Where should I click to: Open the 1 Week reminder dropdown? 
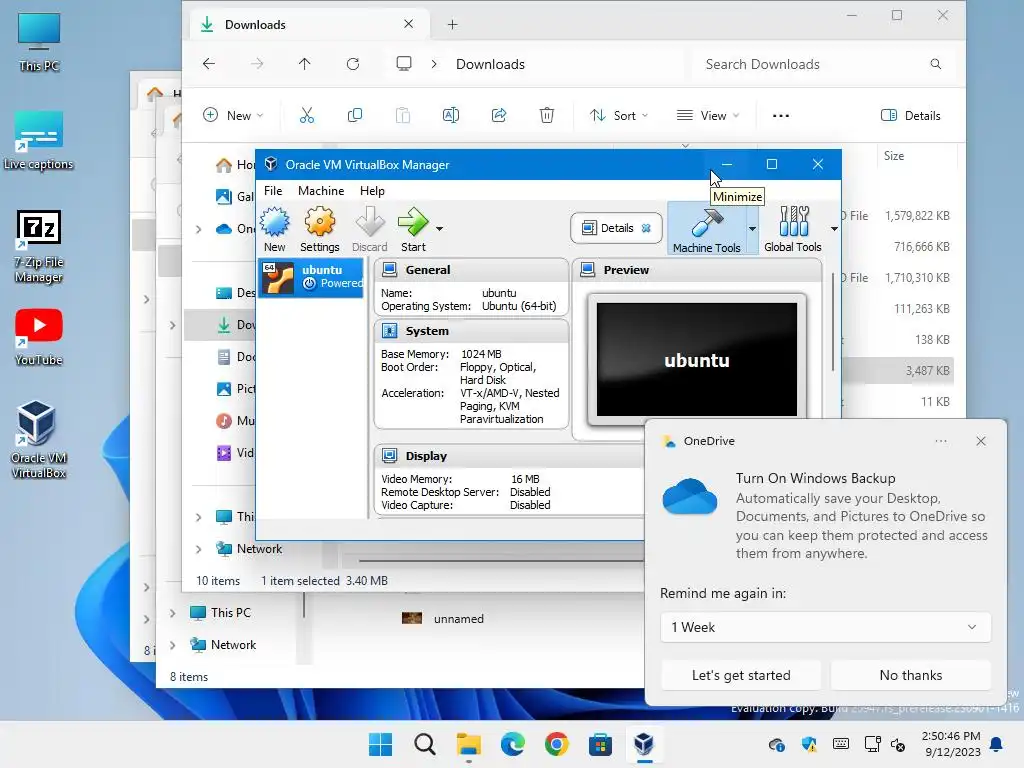[825, 627]
